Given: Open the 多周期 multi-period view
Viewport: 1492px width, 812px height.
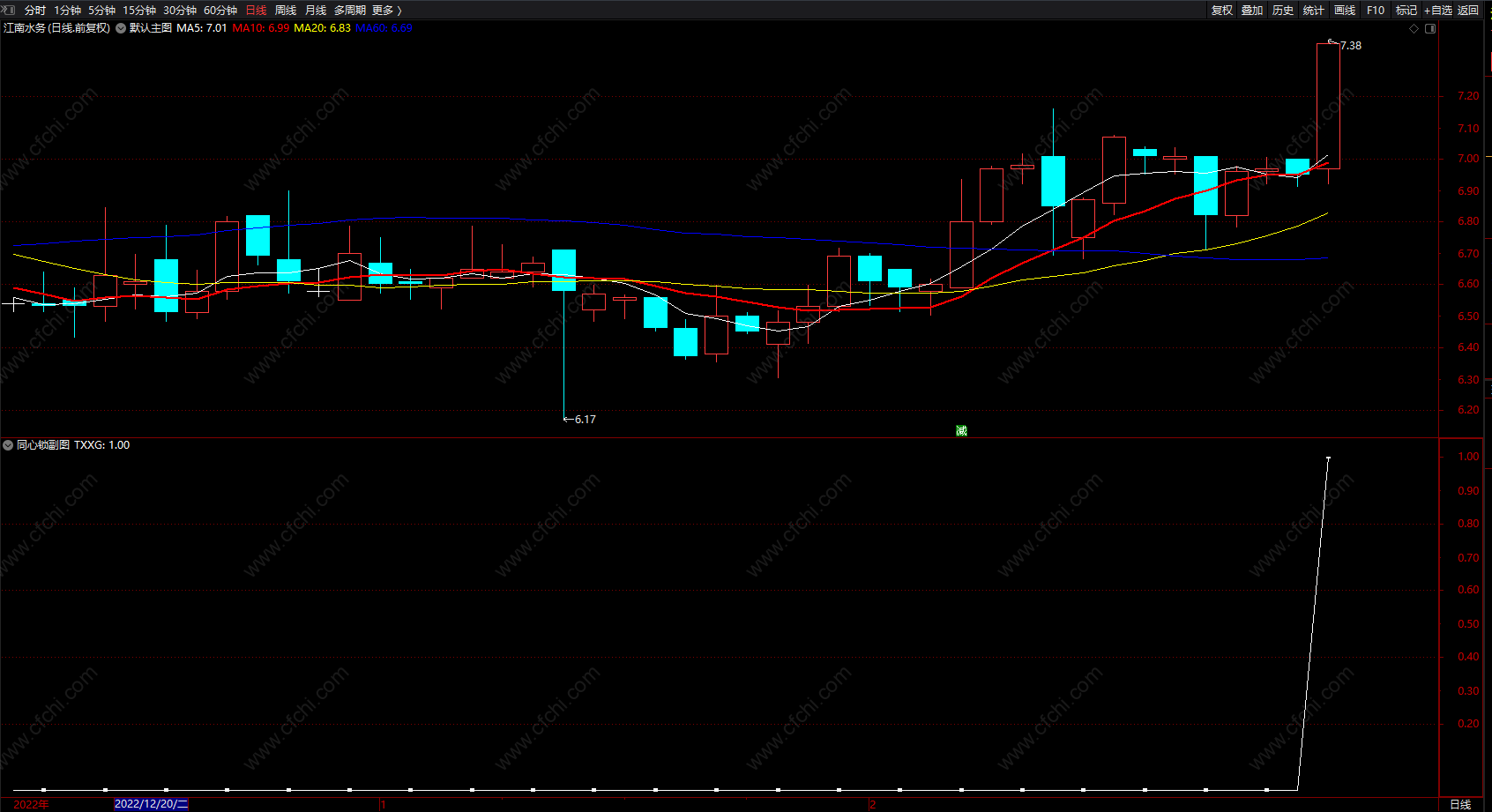Looking at the screenshot, I should (350, 11).
